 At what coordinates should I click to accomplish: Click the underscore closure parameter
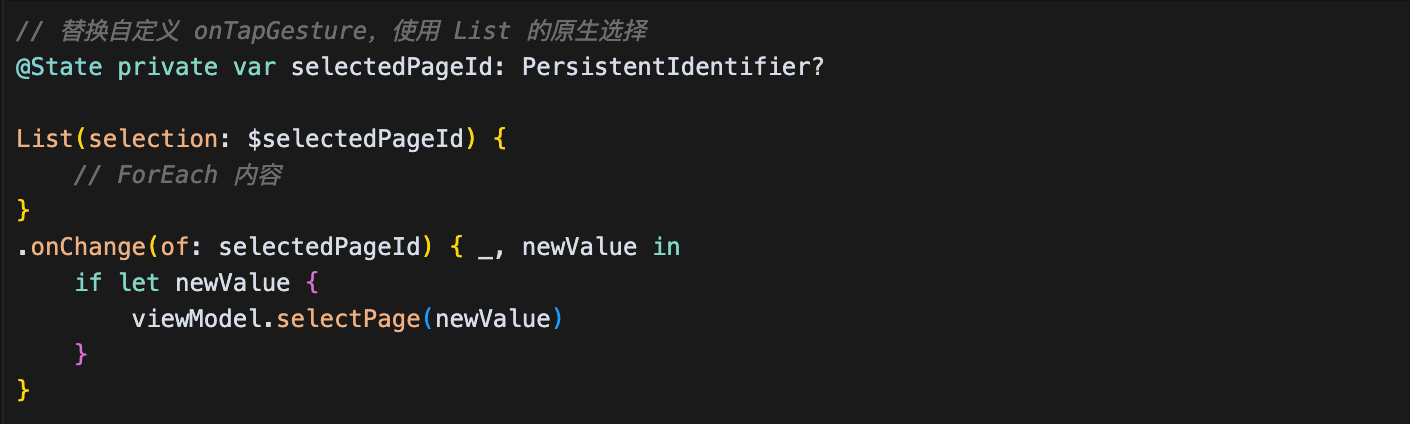click(485, 248)
